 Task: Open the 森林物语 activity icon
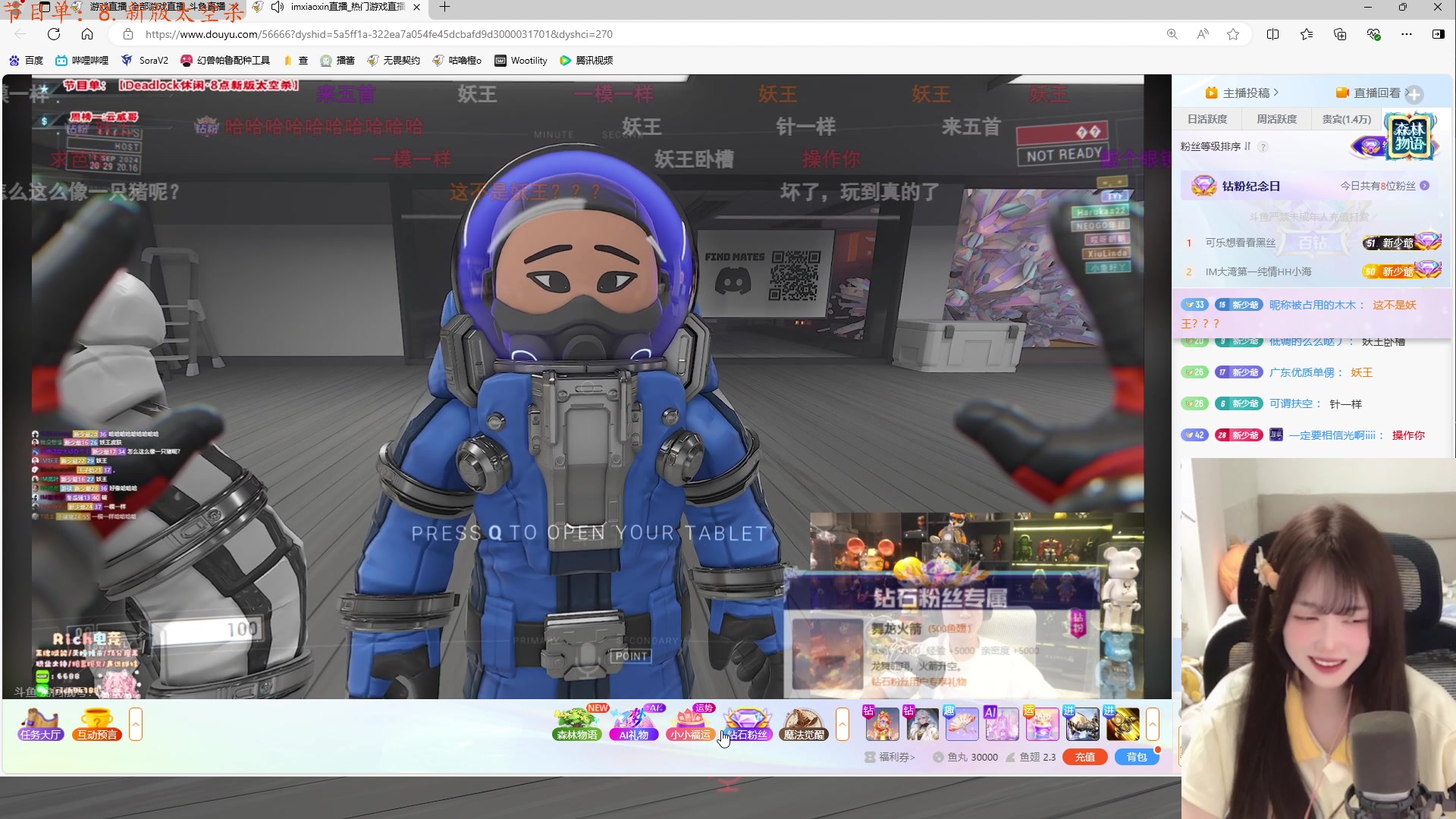coord(576,723)
